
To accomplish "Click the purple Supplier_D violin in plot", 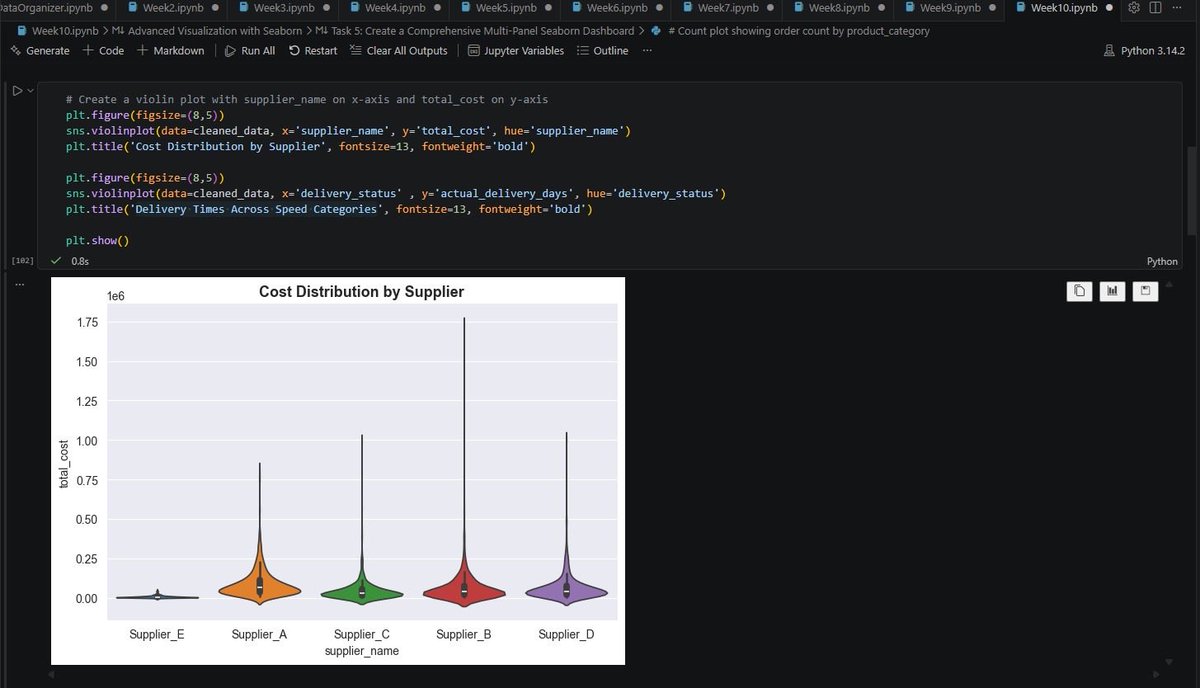I will 566,590.
